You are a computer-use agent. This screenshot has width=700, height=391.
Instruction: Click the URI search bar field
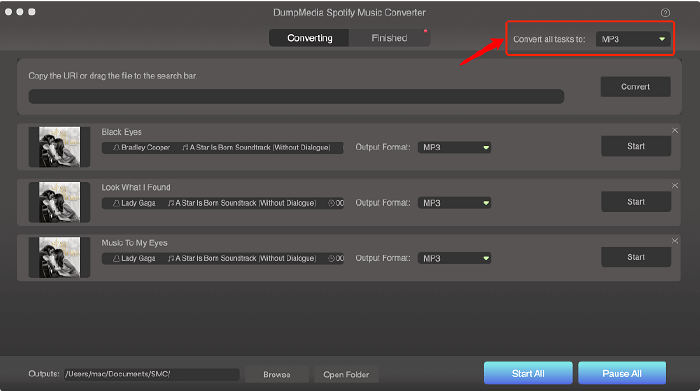[296, 96]
